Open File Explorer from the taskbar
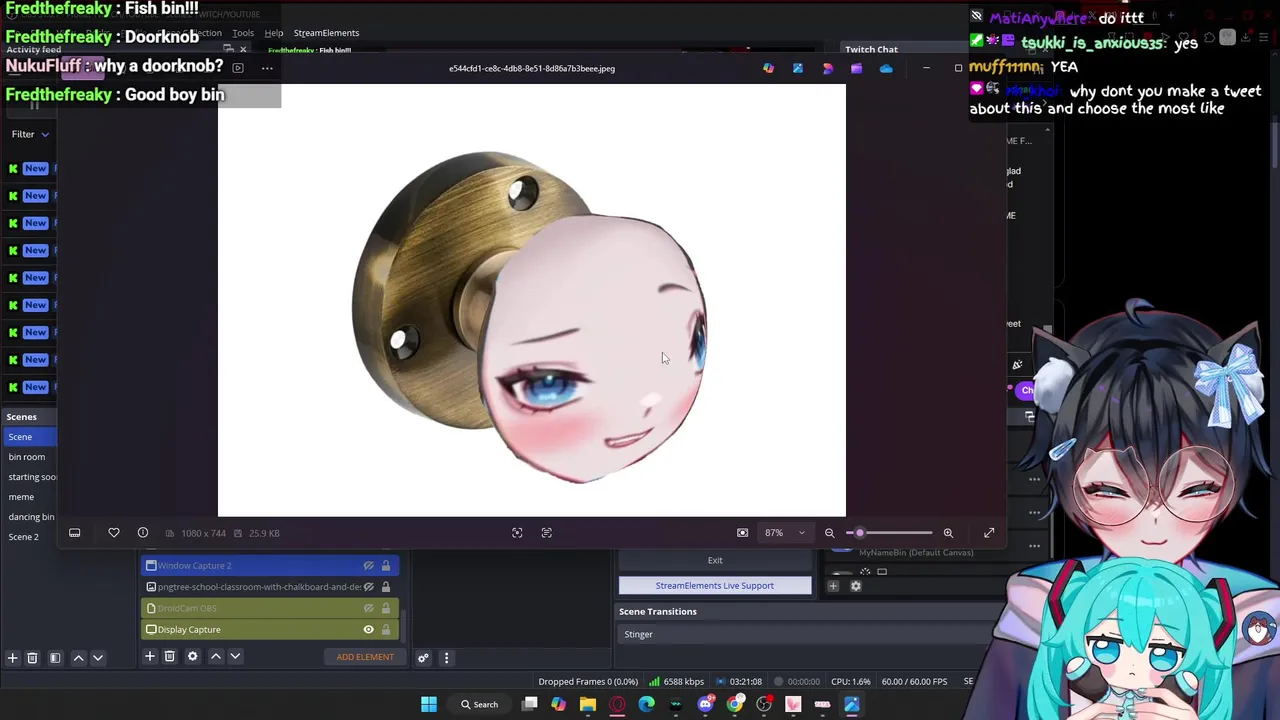The width and height of the screenshot is (1280, 720). pos(588,704)
